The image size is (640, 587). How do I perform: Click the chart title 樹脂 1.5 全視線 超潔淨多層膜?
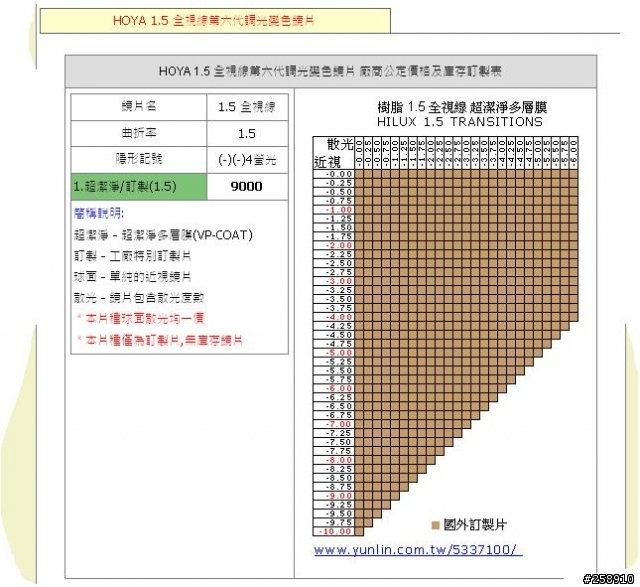(x=462, y=107)
